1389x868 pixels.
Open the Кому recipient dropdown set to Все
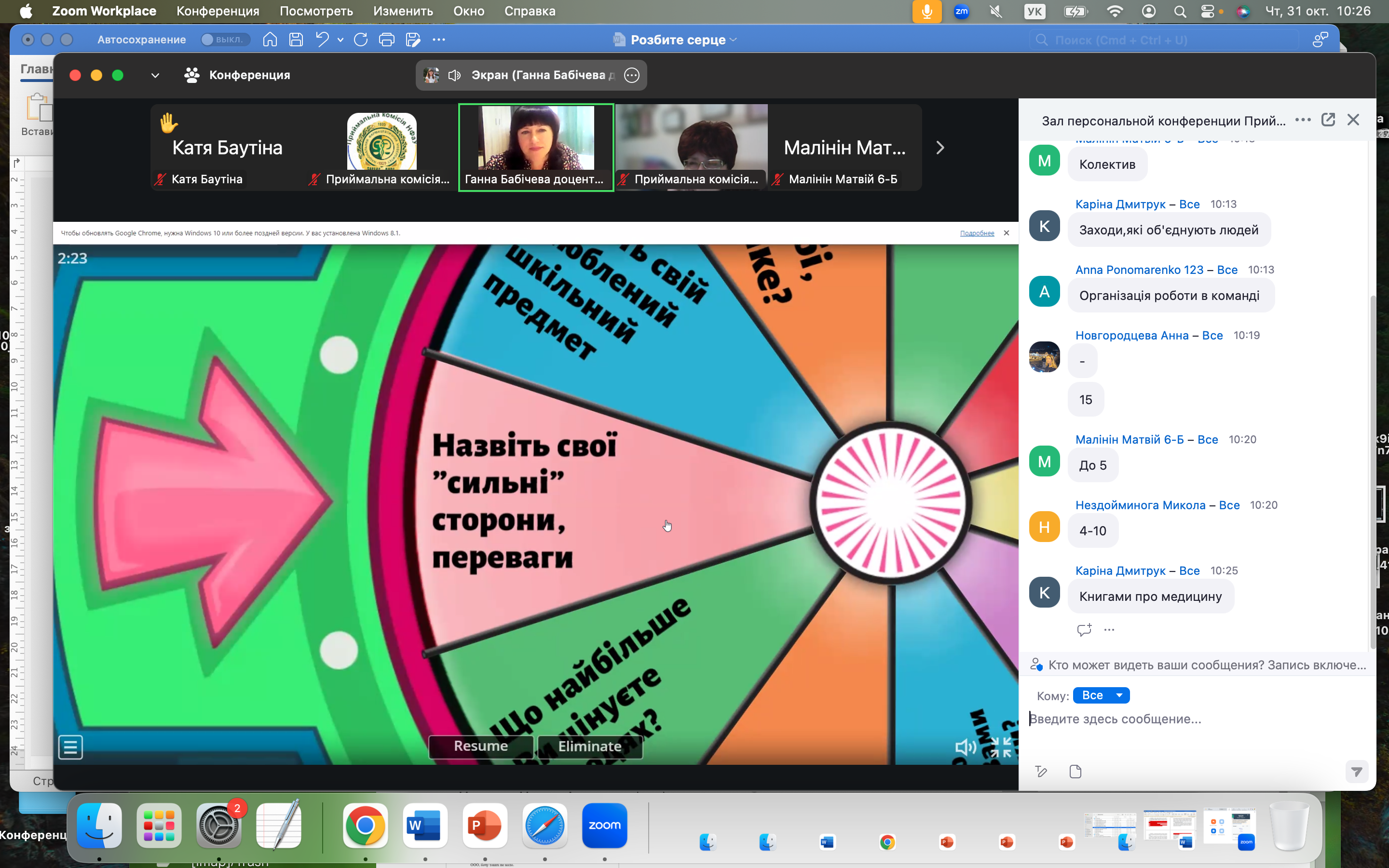click(1101, 695)
